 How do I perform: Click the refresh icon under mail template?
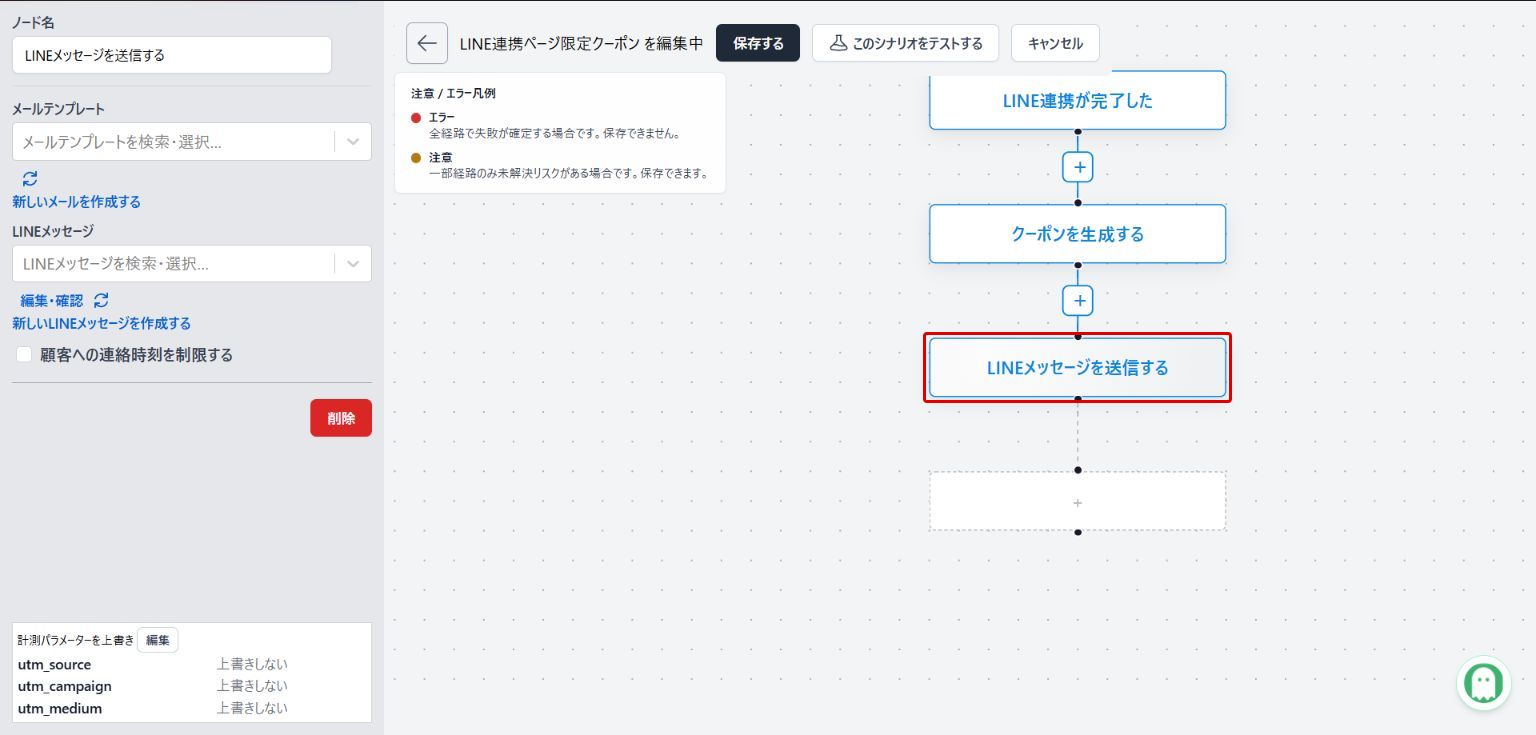(30, 178)
